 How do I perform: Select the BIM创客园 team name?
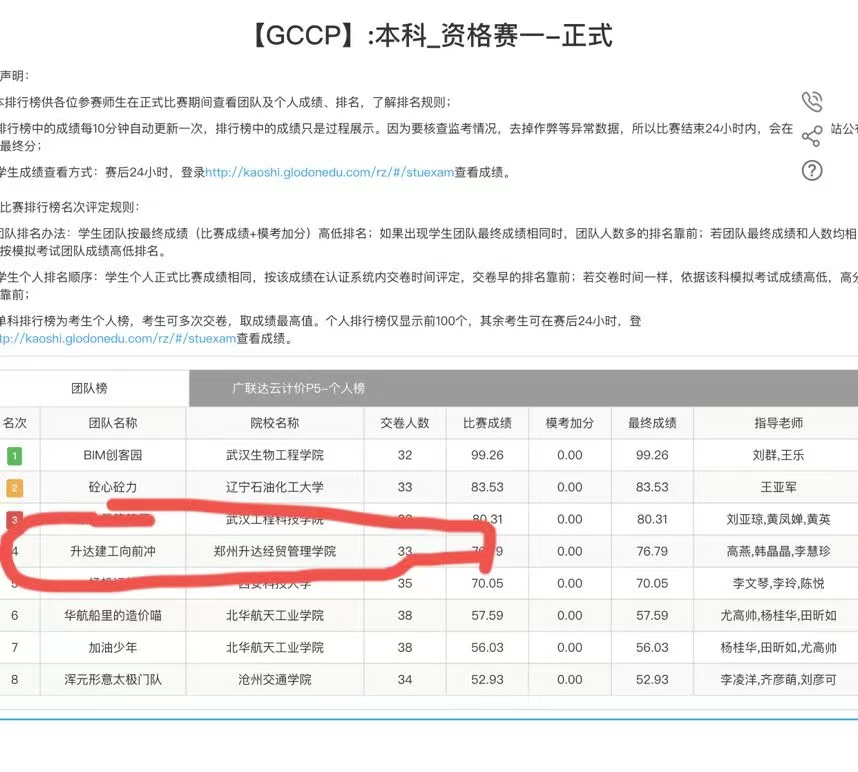[x=113, y=455]
